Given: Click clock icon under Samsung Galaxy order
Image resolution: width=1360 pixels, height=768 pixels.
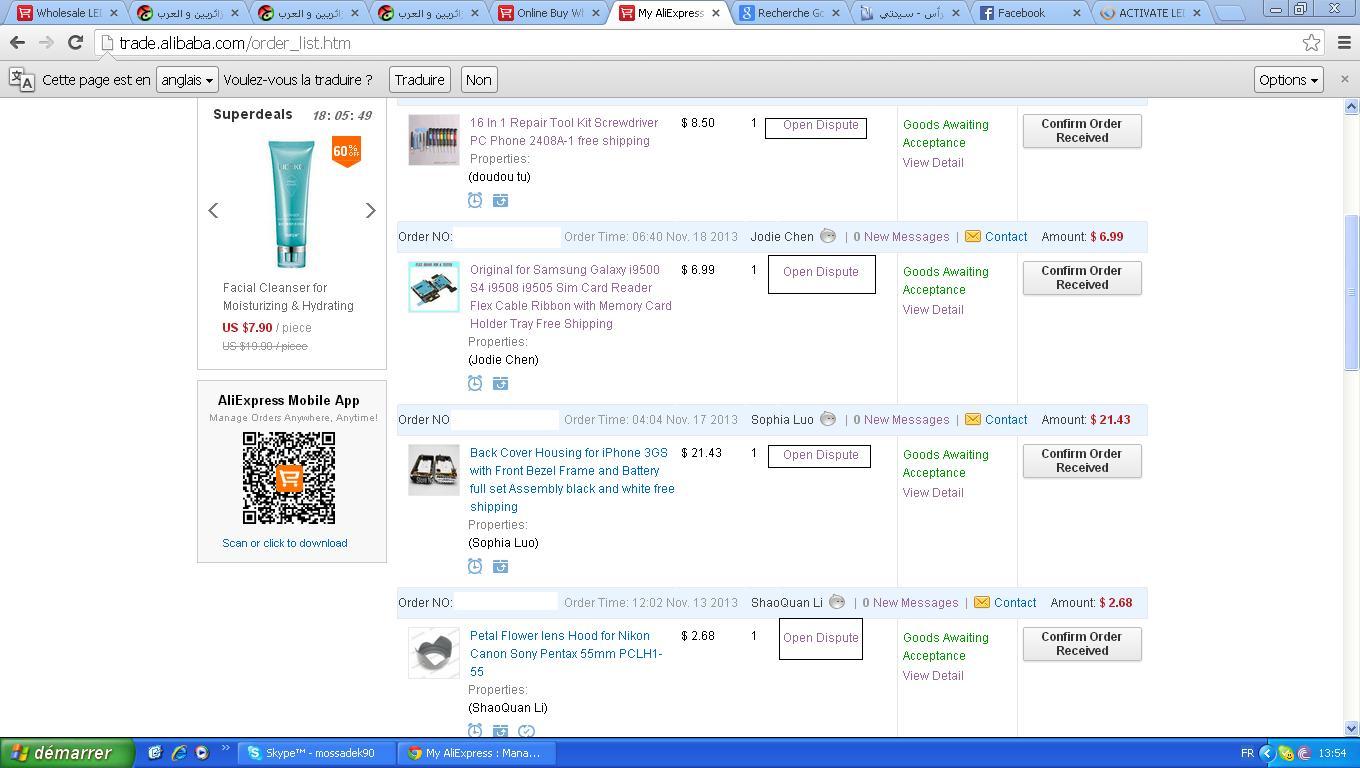Looking at the screenshot, I should (475, 383).
